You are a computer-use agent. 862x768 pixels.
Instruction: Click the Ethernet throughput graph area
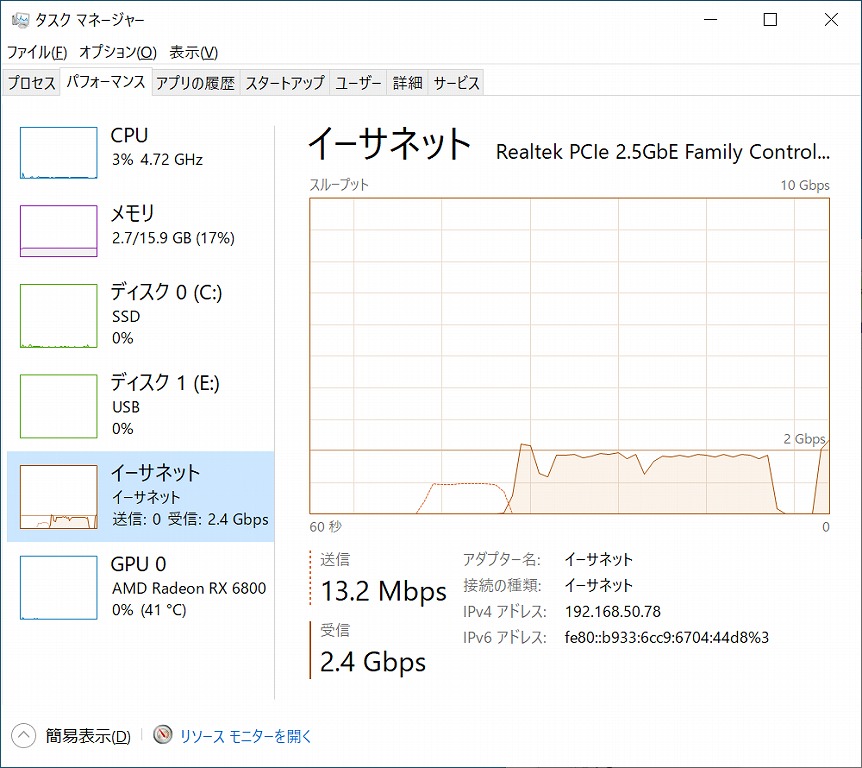pos(569,355)
